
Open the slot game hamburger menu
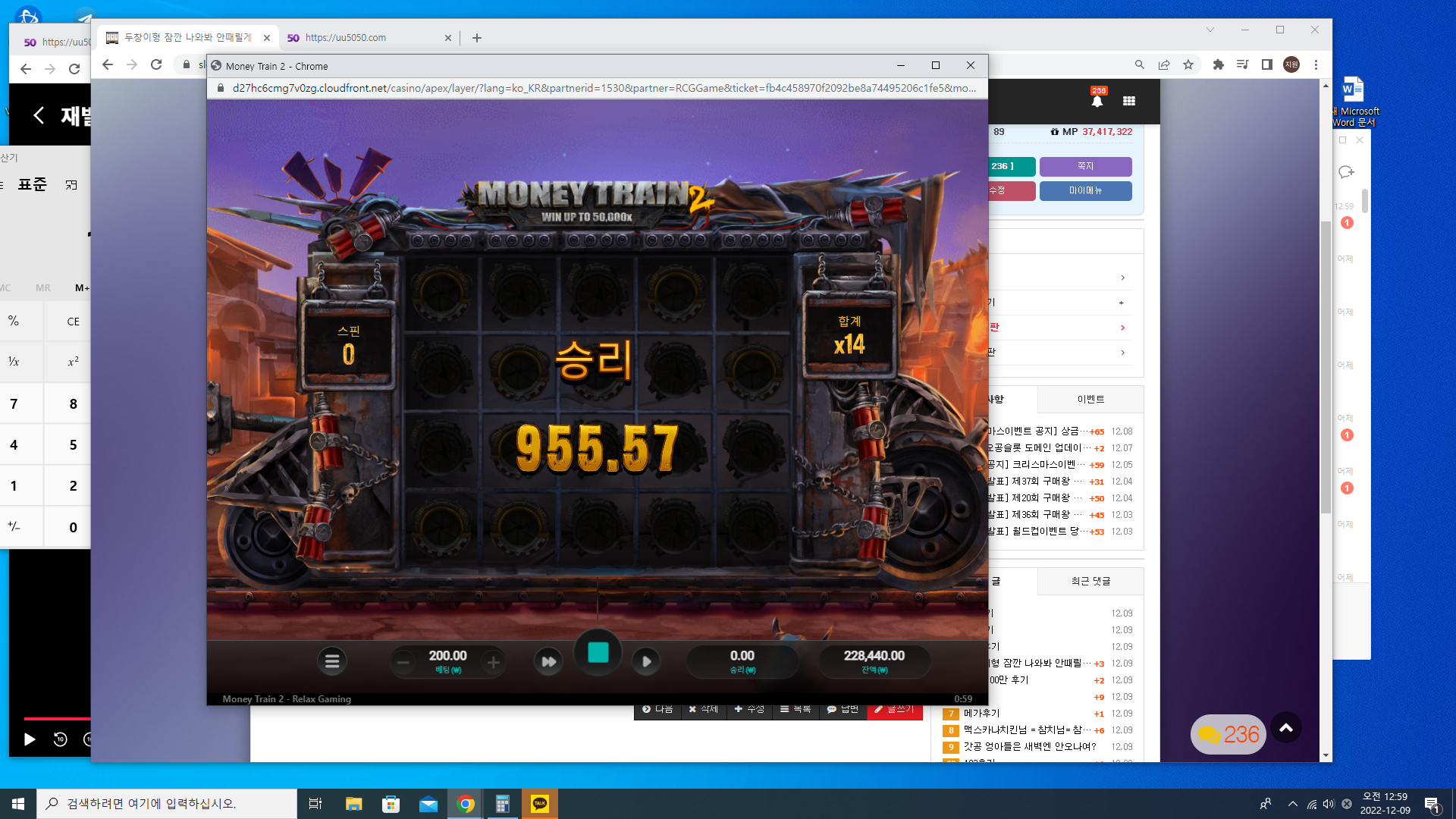[x=331, y=661]
